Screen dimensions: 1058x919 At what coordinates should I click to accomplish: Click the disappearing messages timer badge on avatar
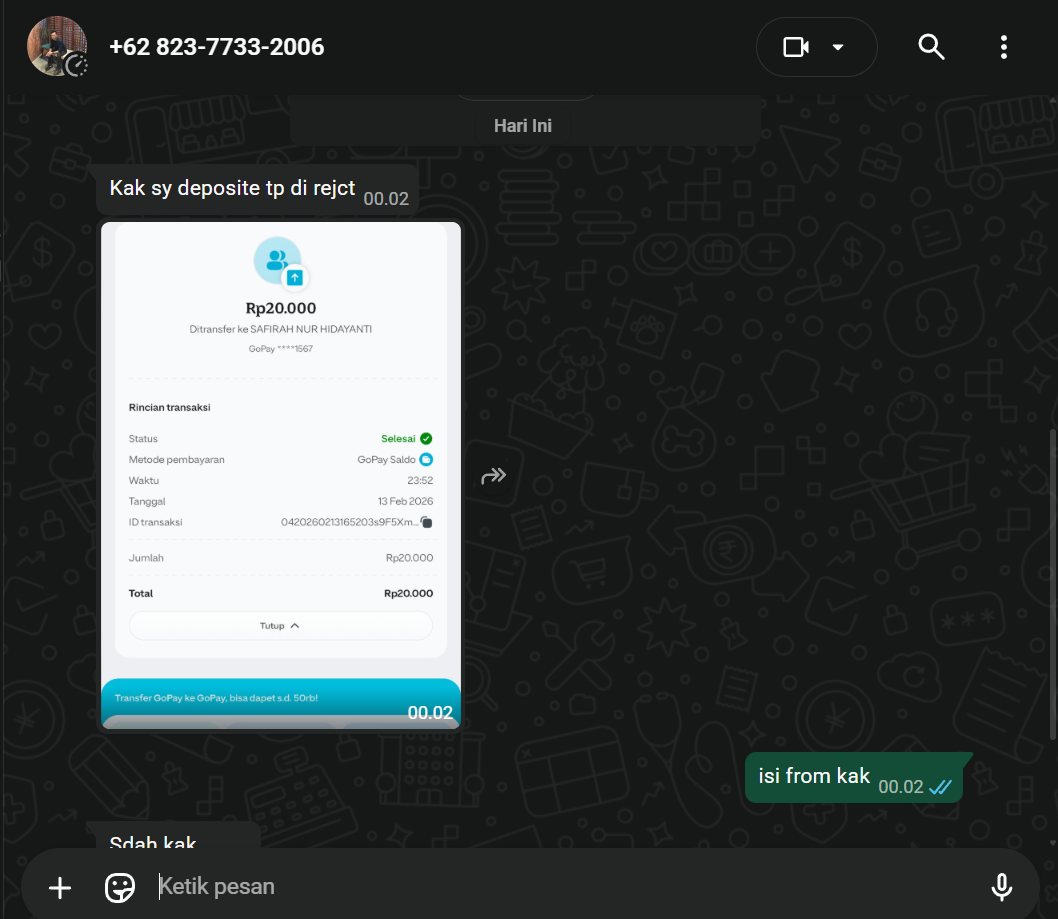click(x=77, y=65)
